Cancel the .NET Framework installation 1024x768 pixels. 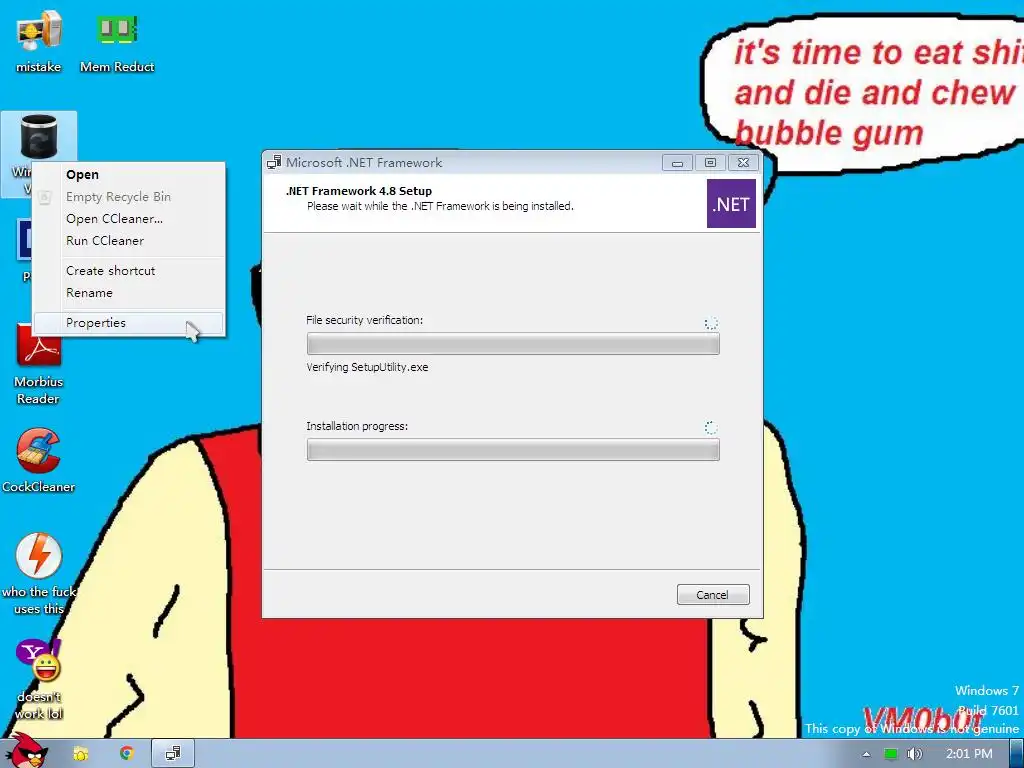[x=712, y=595]
